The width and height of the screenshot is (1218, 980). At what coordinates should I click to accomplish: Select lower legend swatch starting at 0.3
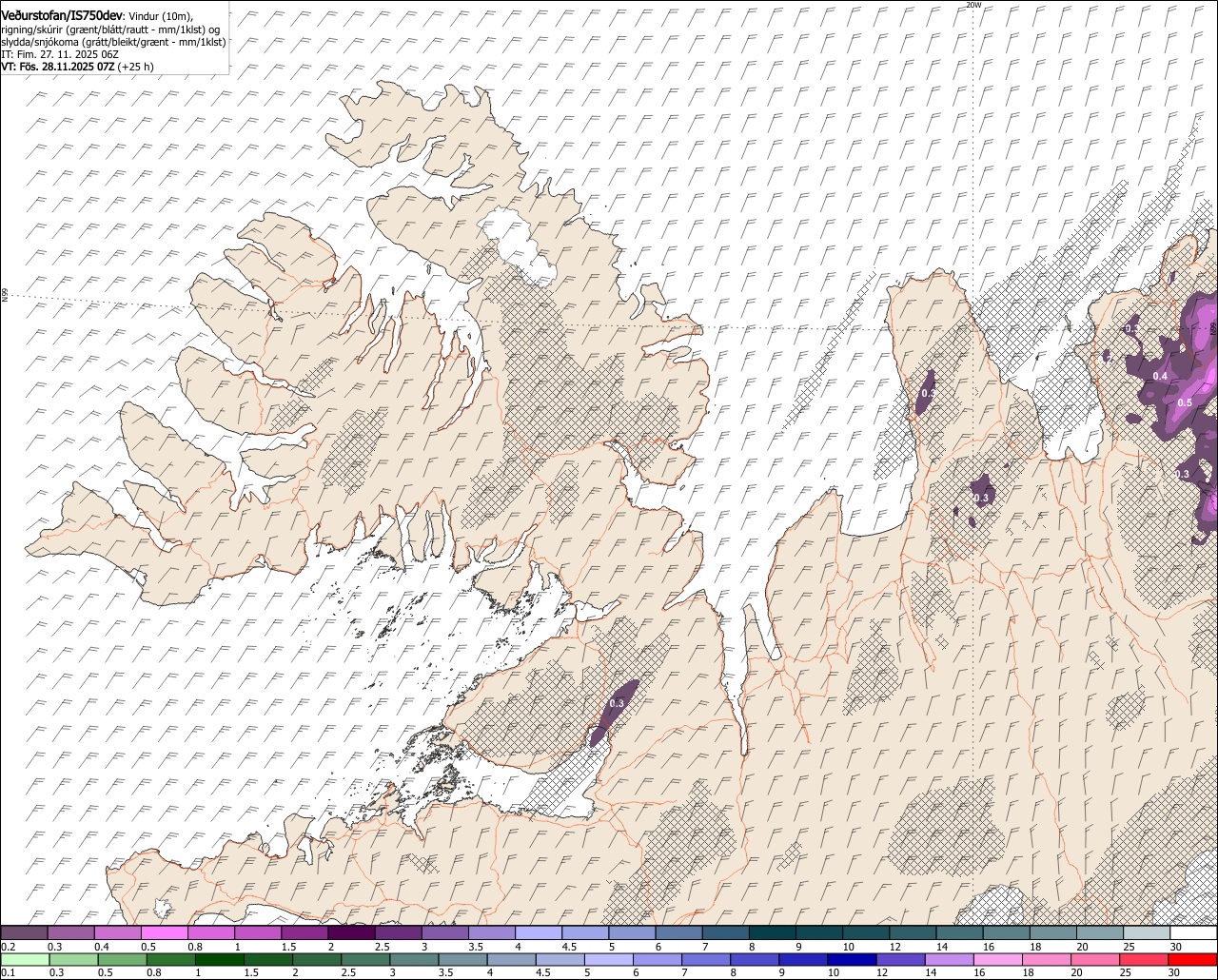click(73, 959)
